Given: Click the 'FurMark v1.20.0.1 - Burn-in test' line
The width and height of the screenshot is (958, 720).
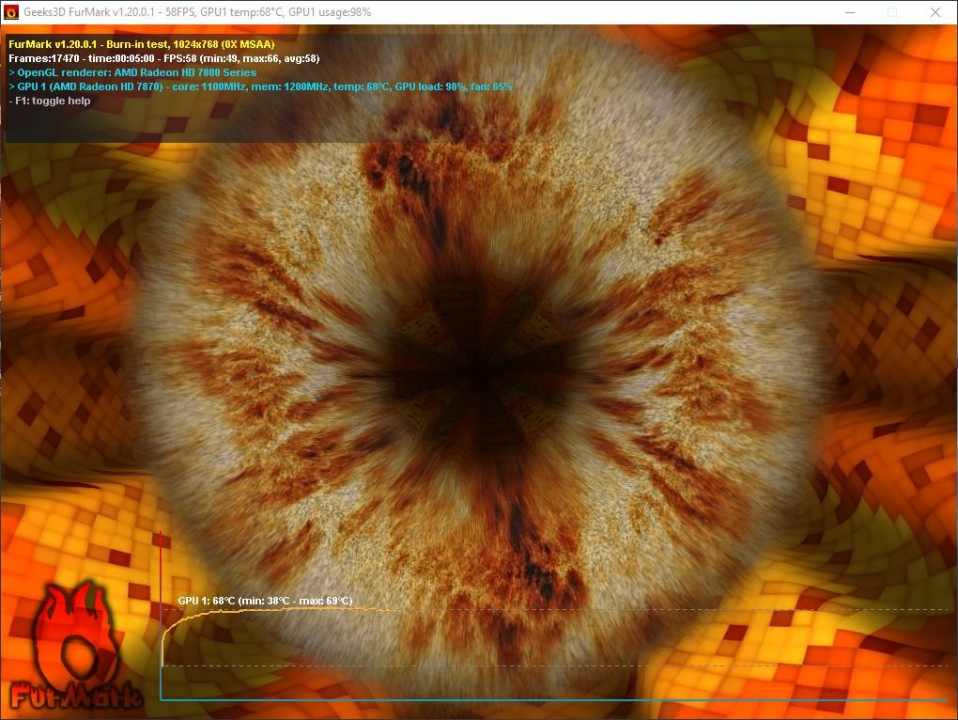Looking at the screenshot, I should 141,44.
